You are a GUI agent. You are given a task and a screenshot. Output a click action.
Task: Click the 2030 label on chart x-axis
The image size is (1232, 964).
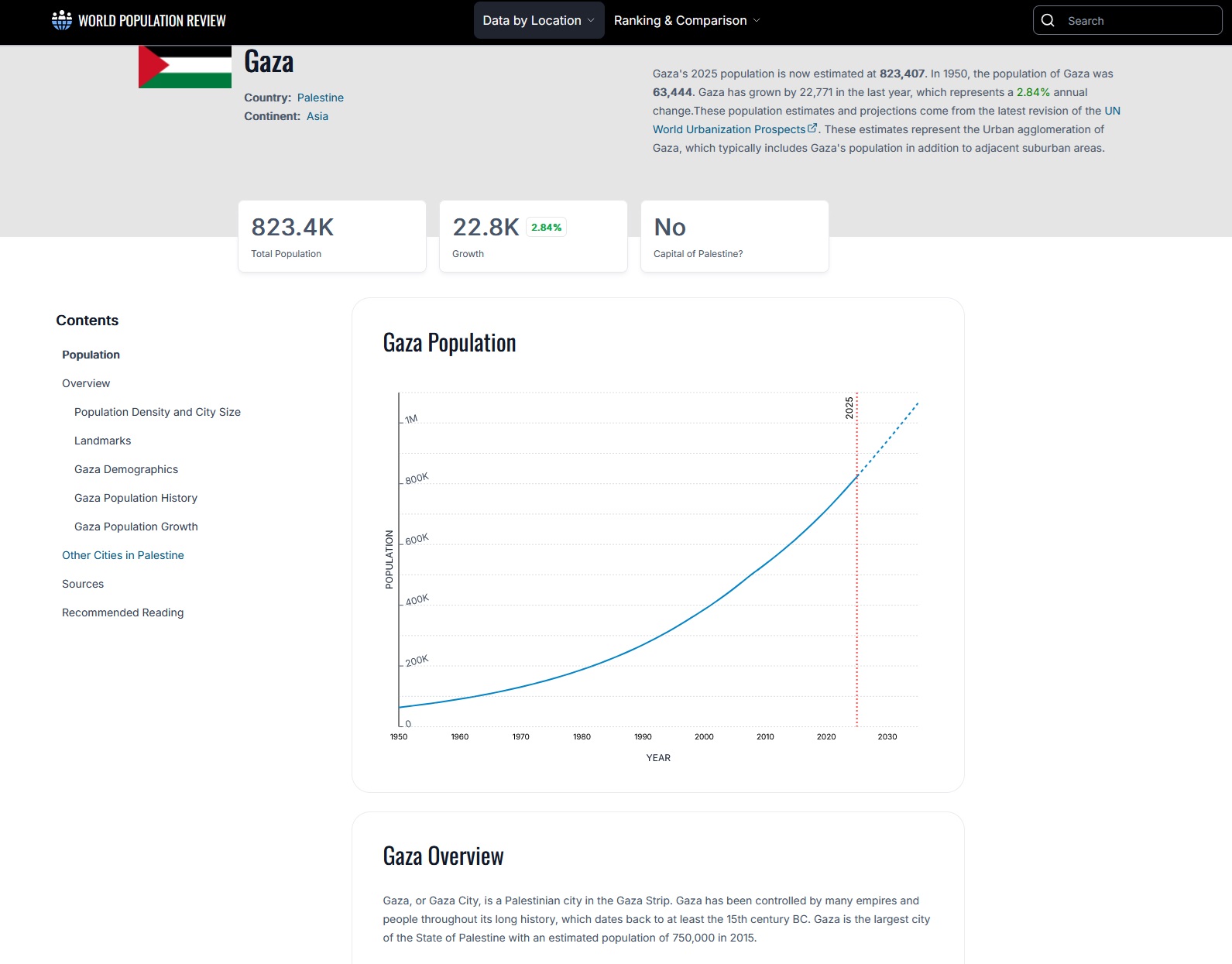click(887, 736)
